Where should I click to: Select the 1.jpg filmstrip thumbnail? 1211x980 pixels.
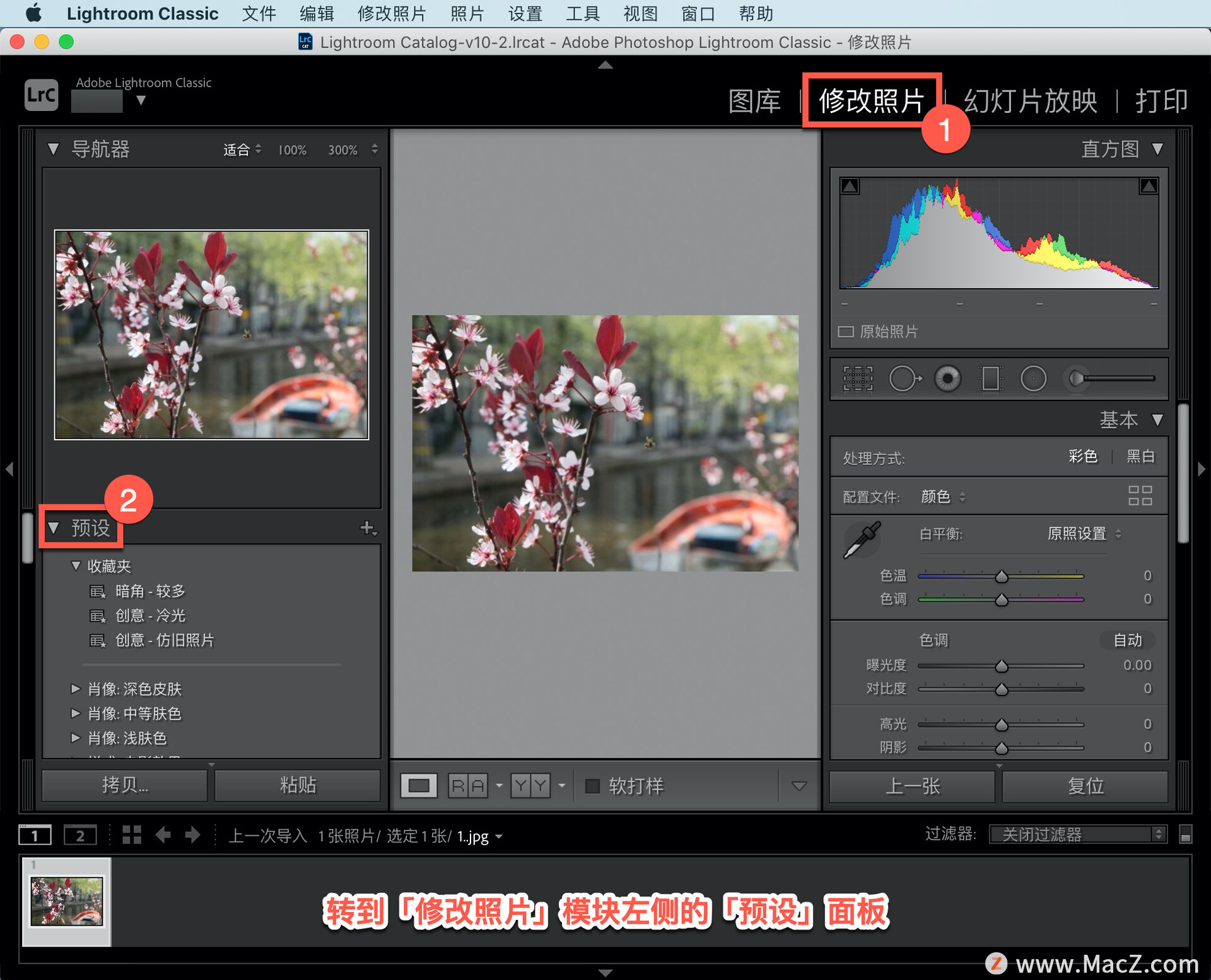pos(67,902)
